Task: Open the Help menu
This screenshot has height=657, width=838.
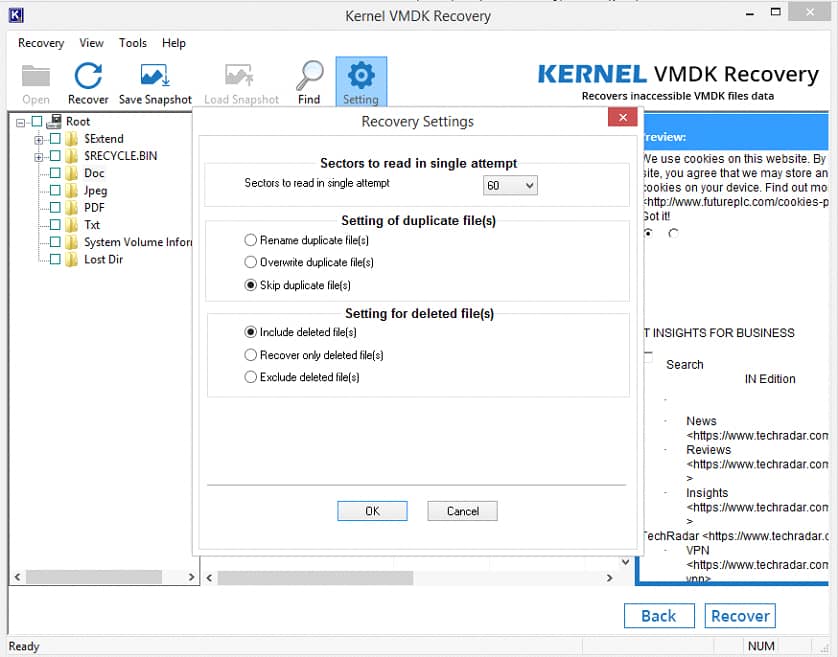Action: click(x=174, y=43)
